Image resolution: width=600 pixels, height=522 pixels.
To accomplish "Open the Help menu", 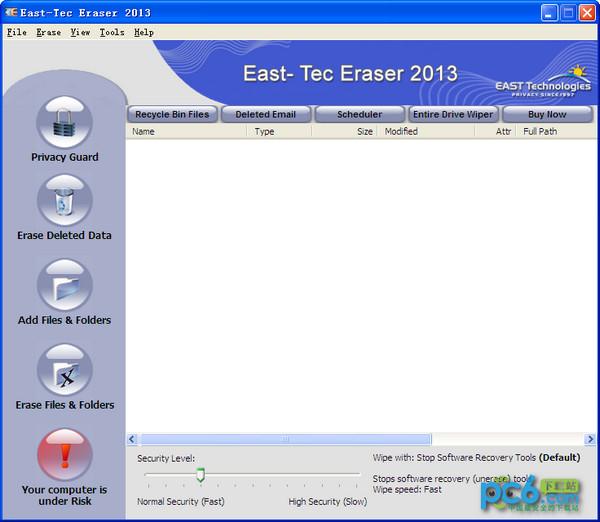I will click(143, 32).
